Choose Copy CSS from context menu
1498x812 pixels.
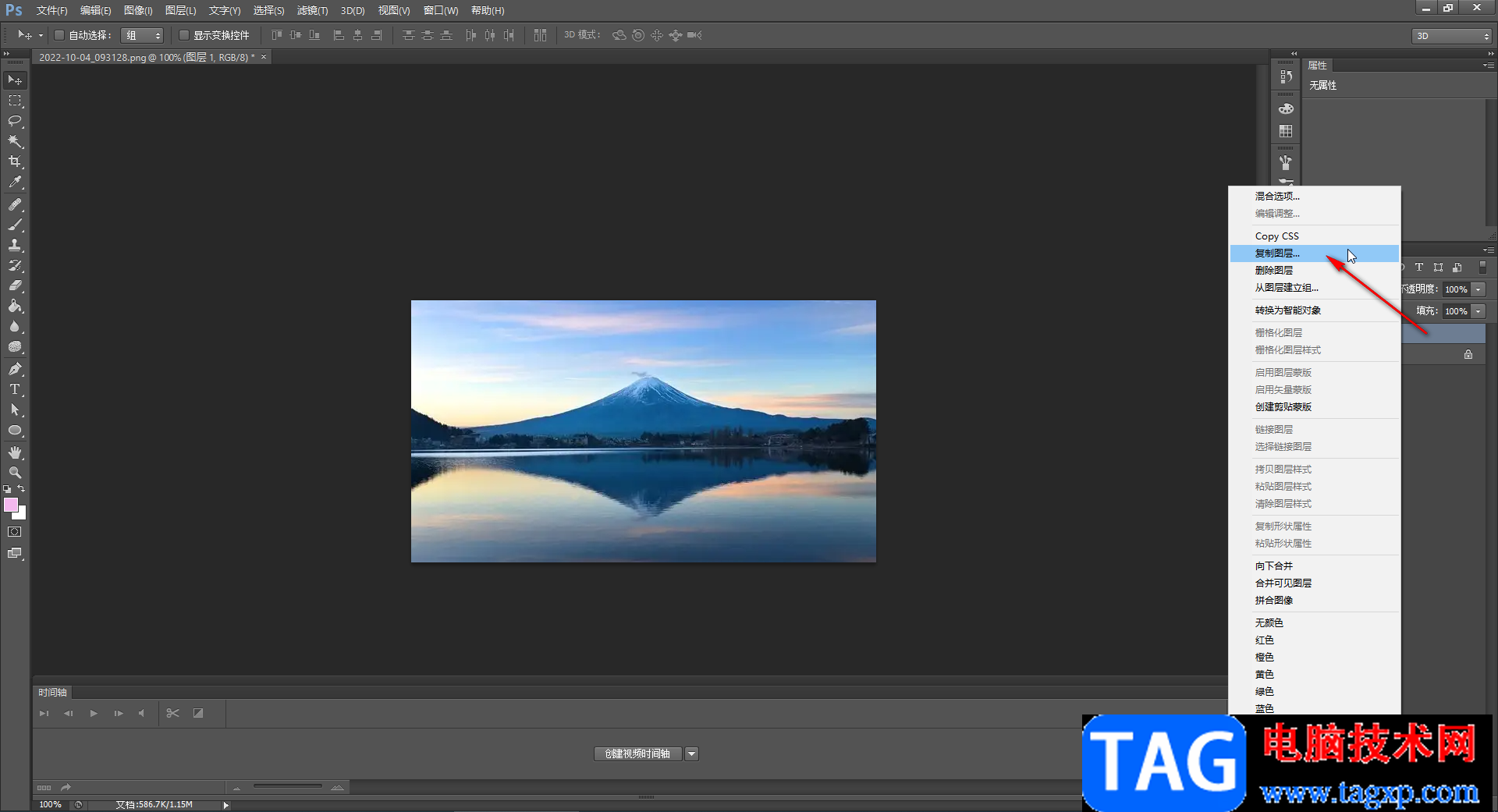[1315, 236]
